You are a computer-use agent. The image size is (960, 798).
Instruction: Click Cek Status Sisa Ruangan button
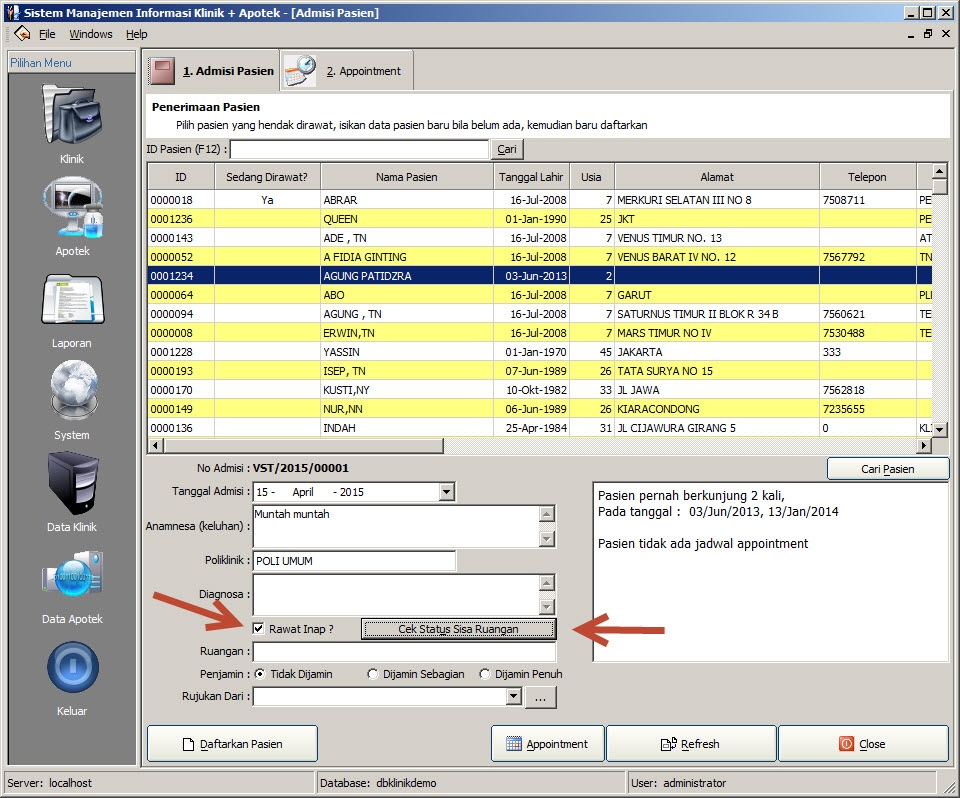pos(458,629)
